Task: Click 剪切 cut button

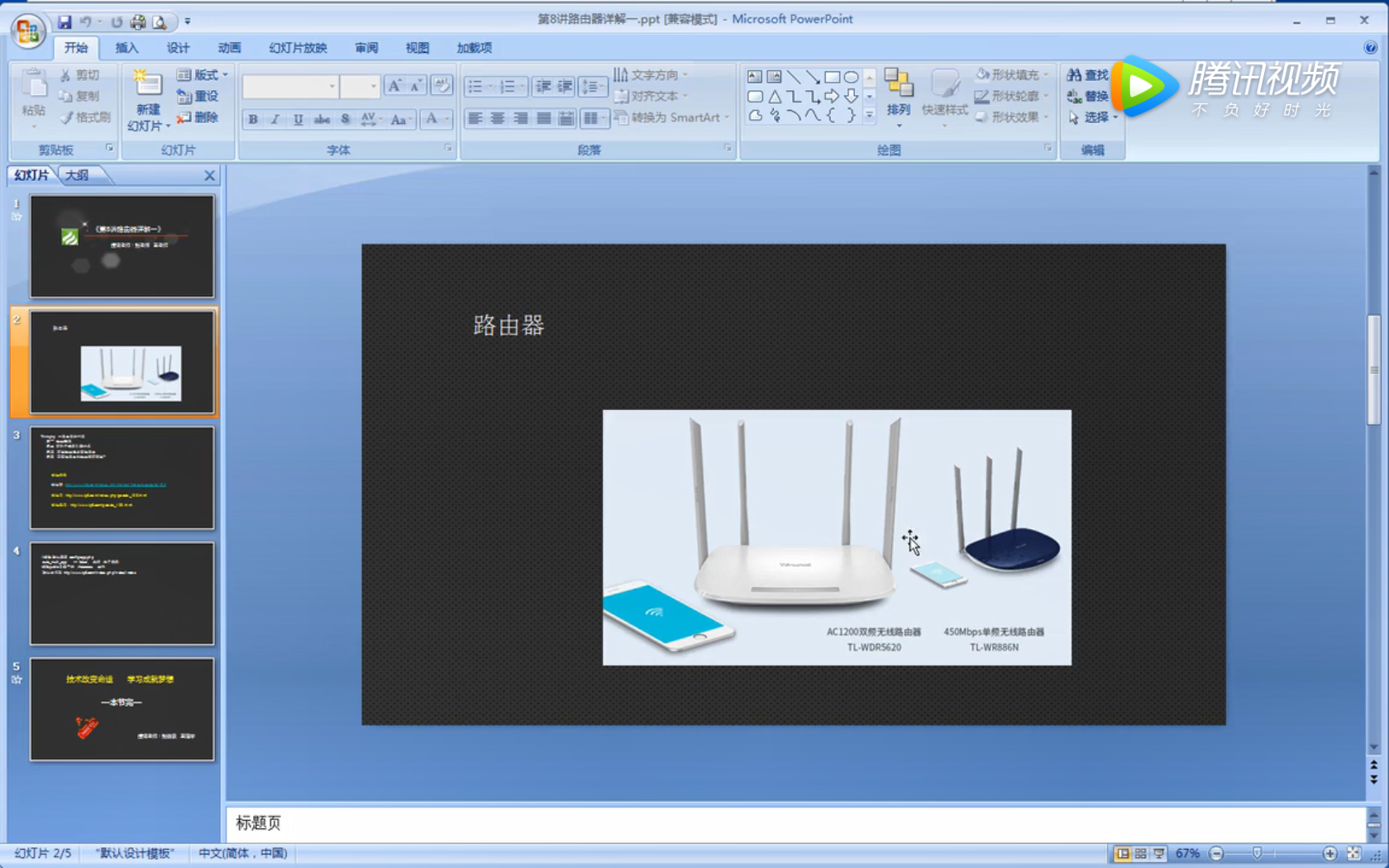Action: coord(79,75)
